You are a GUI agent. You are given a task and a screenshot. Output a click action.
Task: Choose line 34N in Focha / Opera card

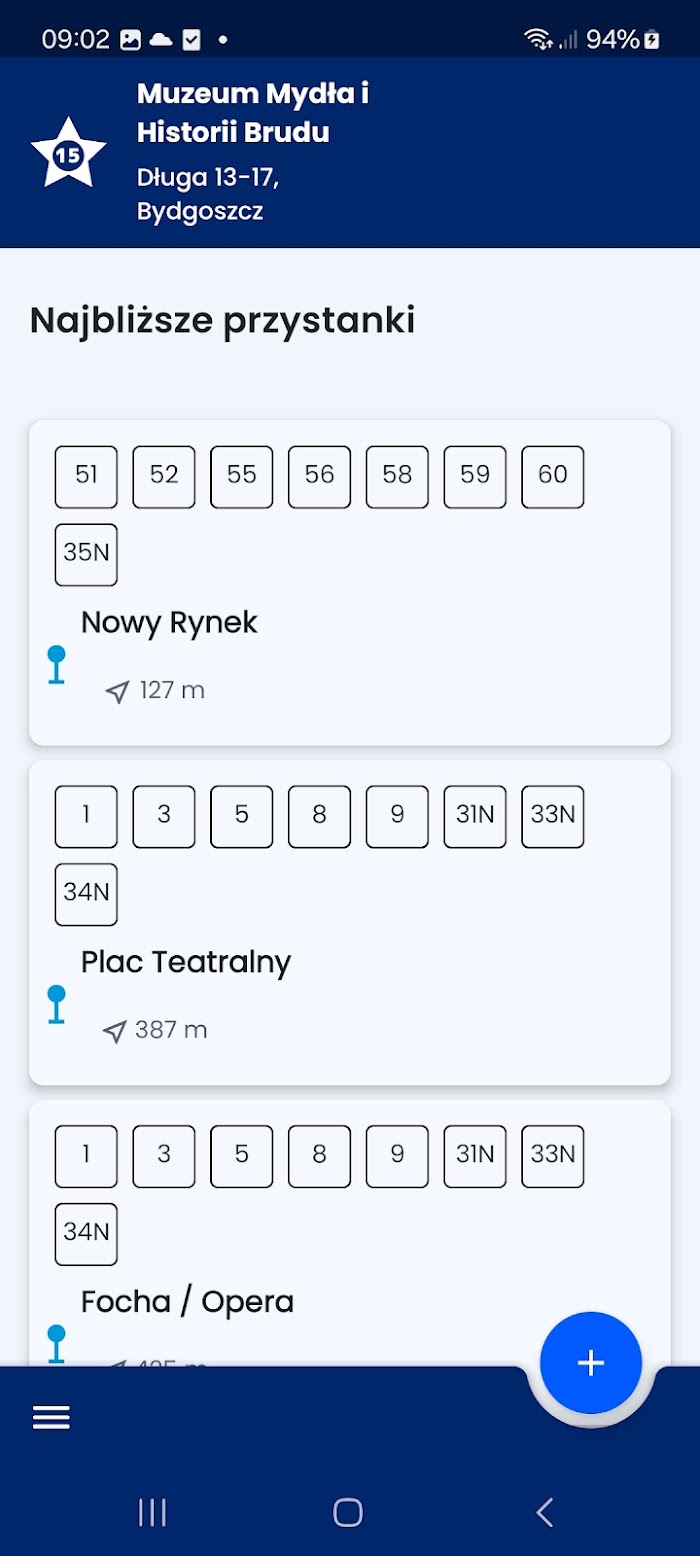pos(86,1234)
